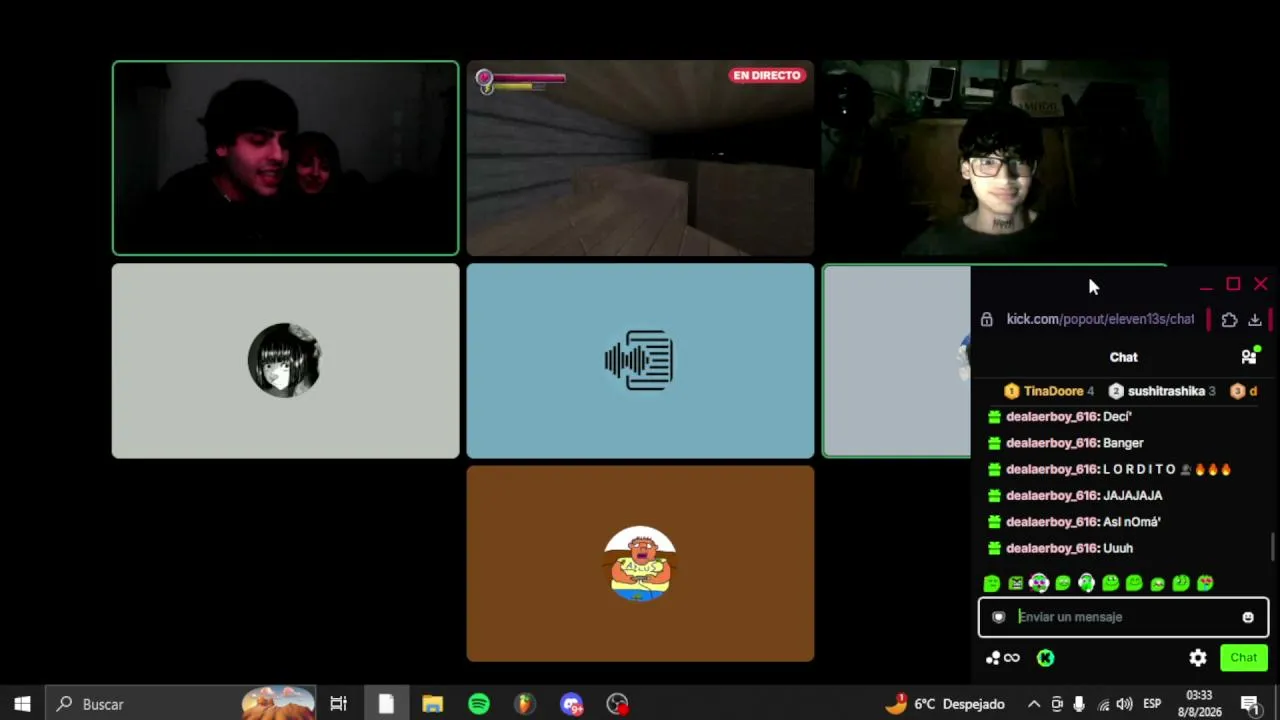Image resolution: width=1280 pixels, height=720 pixels.
Task: Open the blank document taskbar app
Action: click(x=386, y=704)
